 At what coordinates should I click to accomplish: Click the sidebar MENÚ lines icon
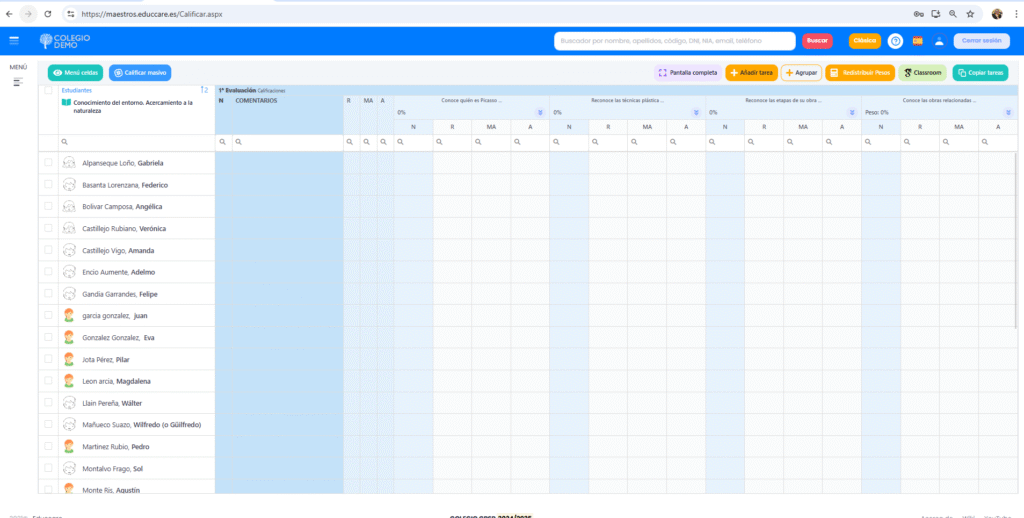[17, 81]
